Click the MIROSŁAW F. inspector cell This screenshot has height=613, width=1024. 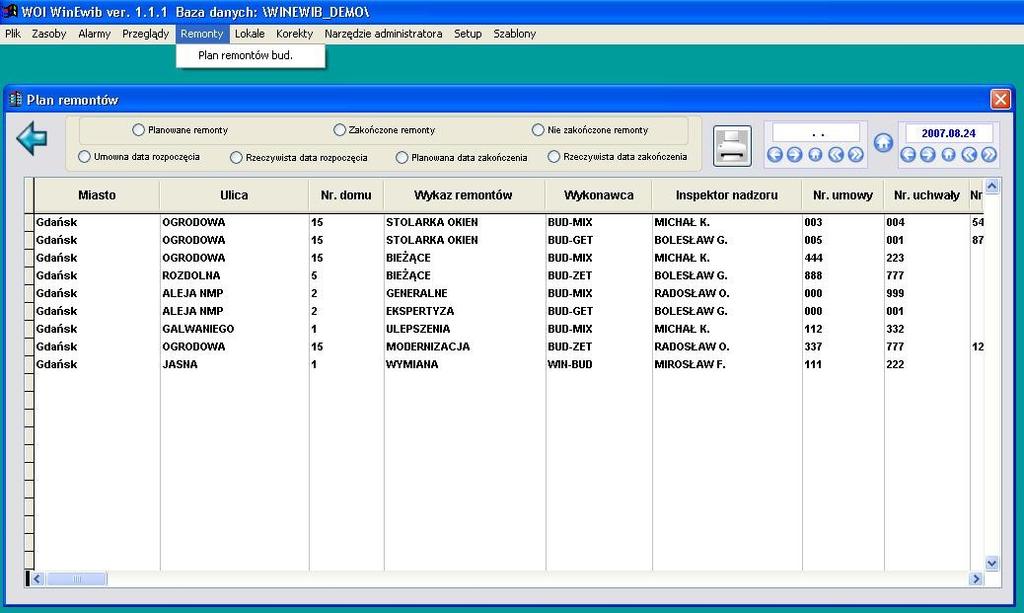click(727, 364)
